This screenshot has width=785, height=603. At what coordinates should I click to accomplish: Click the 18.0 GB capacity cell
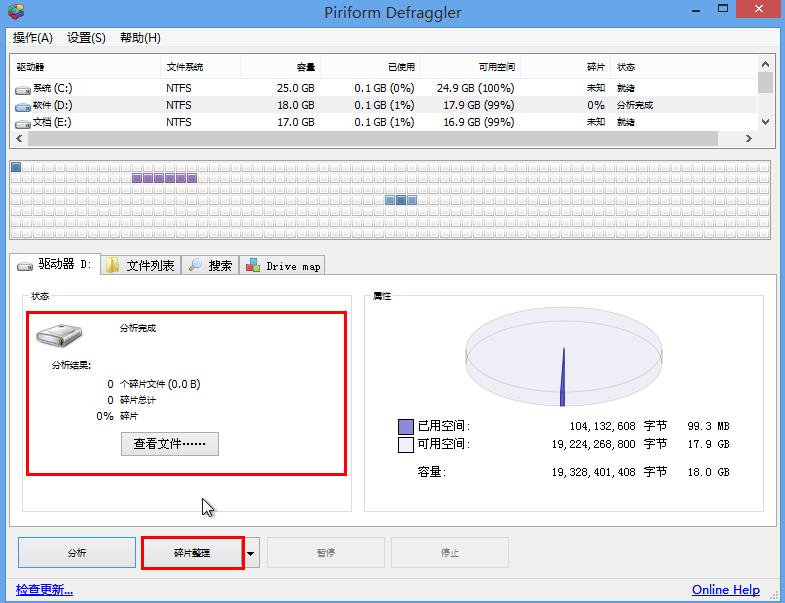(x=295, y=105)
